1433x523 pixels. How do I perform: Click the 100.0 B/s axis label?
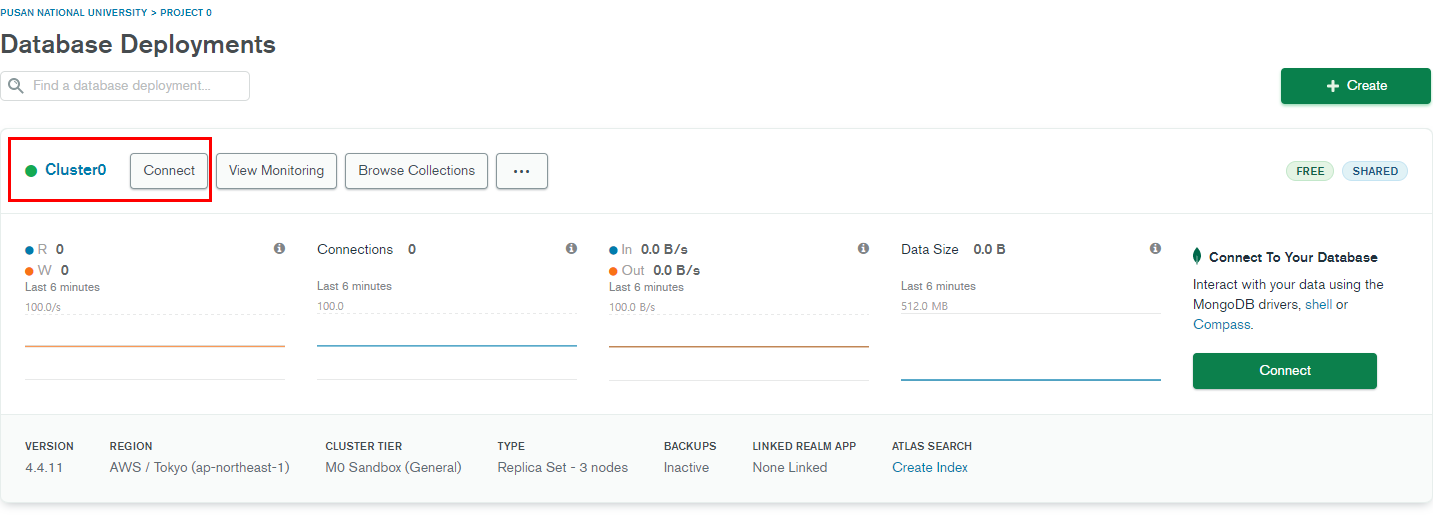632,306
